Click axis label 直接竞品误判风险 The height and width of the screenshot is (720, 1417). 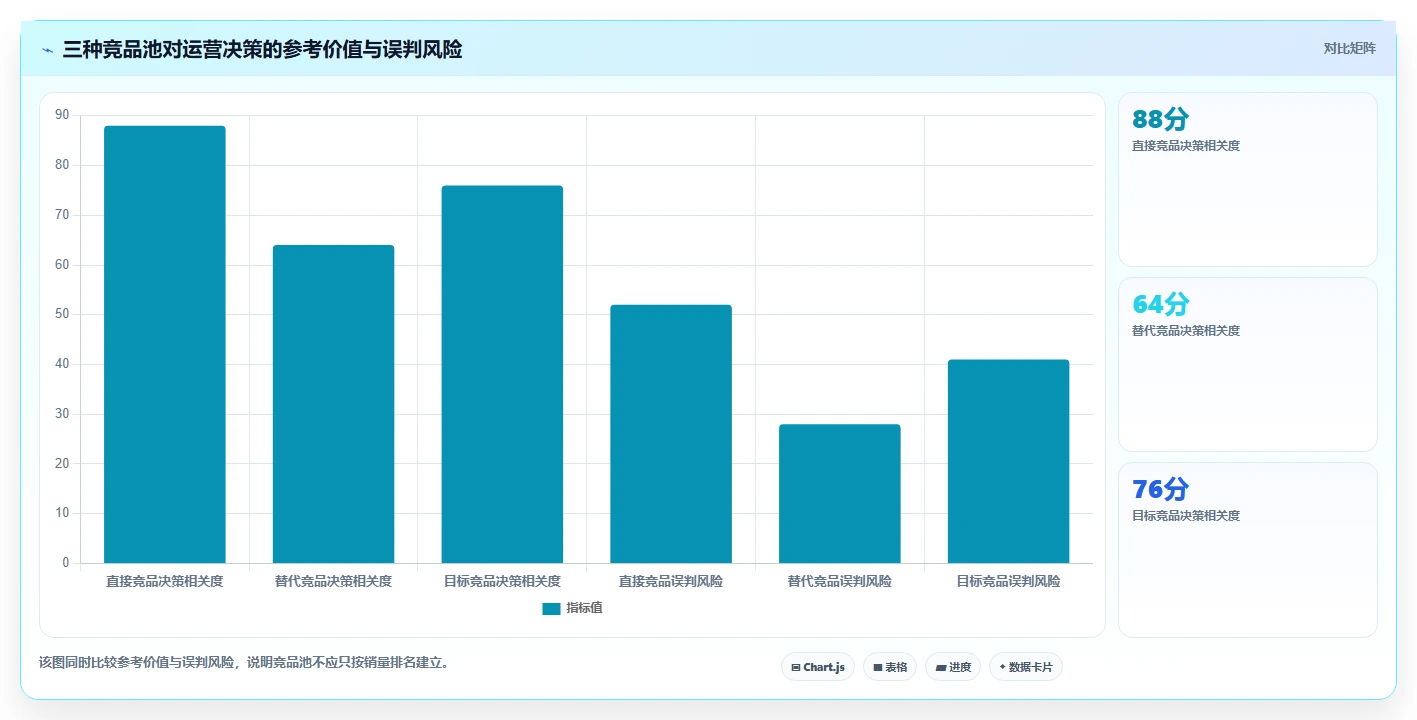[x=671, y=581]
